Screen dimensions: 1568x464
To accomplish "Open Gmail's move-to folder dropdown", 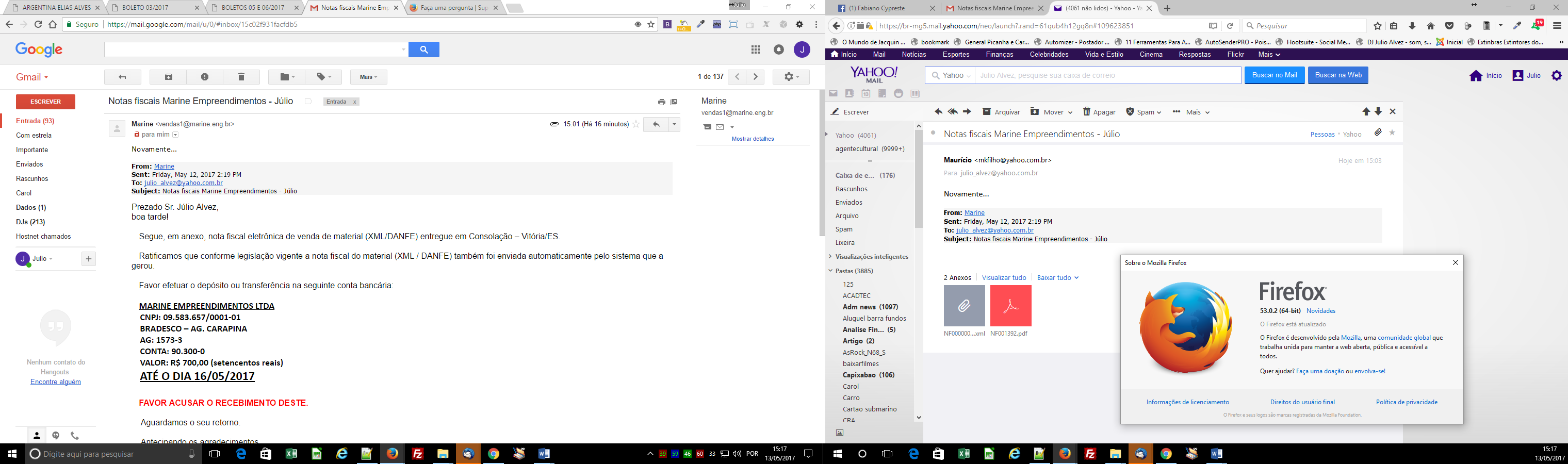I will pyautogui.click(x=287, y=77).
